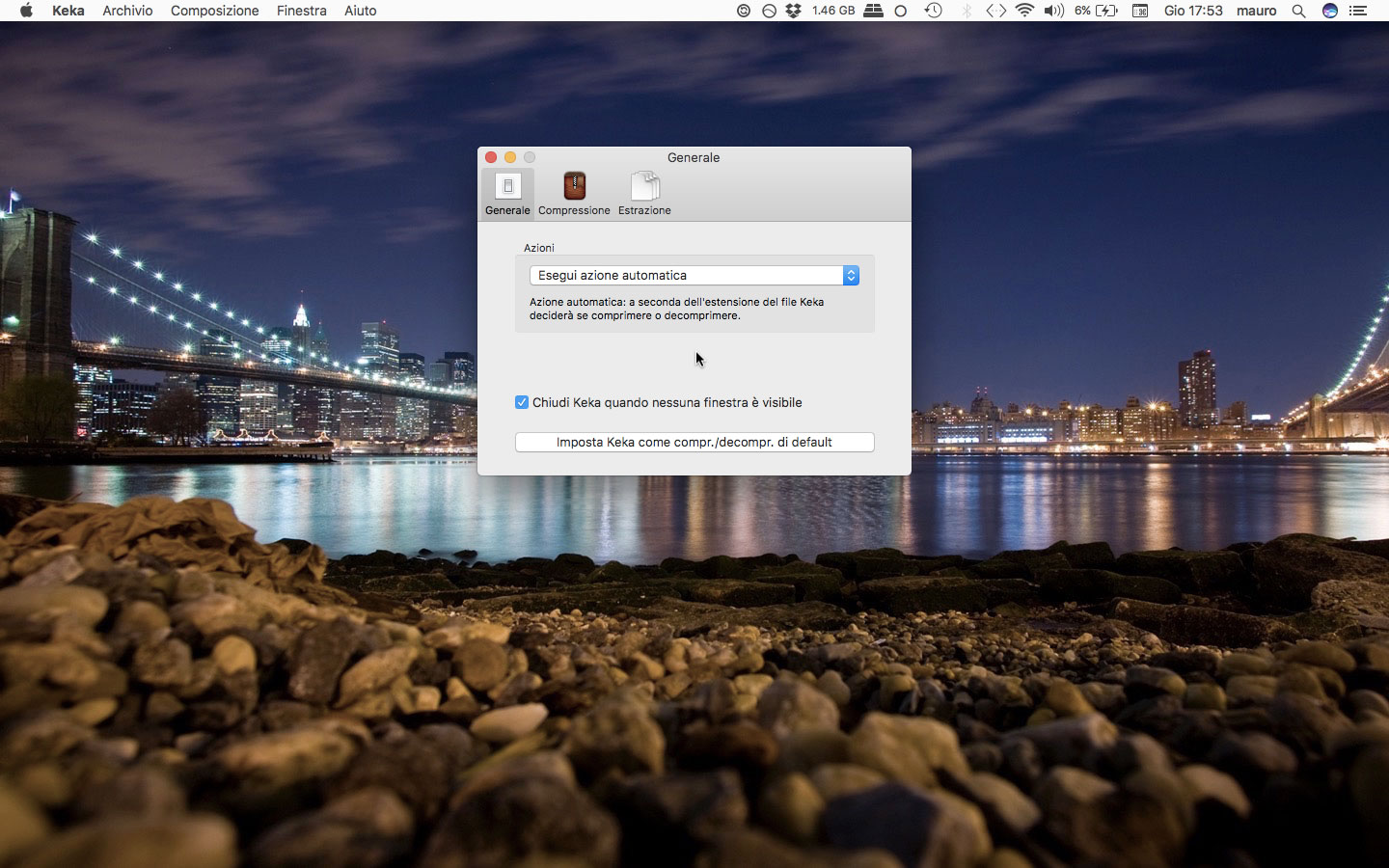Open the Finestra menu
Viewport: 1389px width, 868px height.
302,11
